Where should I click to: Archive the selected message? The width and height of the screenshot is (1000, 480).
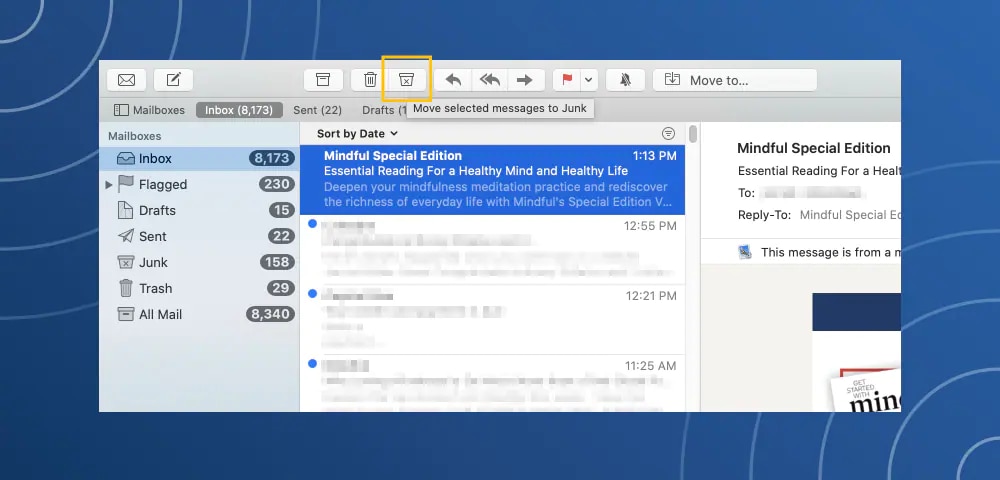(x=323, y=80)
